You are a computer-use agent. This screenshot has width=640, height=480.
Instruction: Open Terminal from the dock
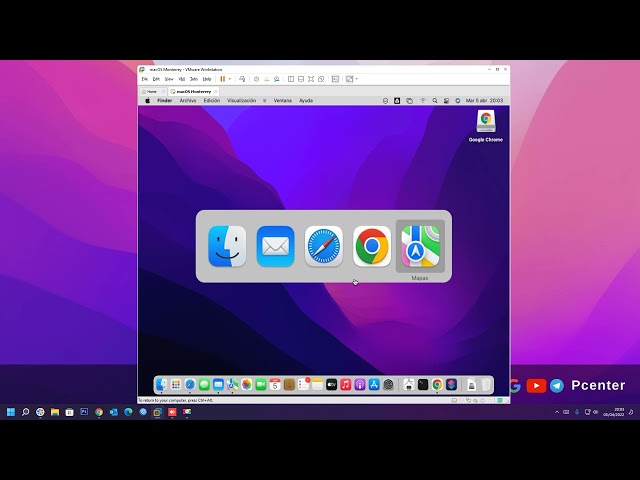pyautogui.click(x=423, y=384)
